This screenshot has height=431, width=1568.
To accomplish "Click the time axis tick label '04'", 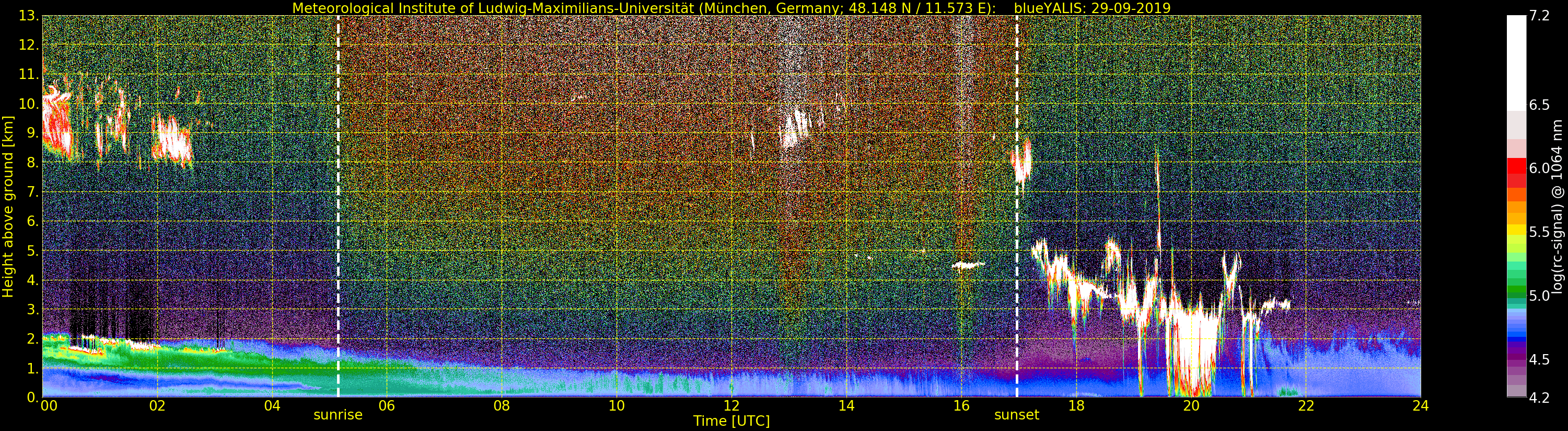I will pyautogui.click(x=272, y=405).
